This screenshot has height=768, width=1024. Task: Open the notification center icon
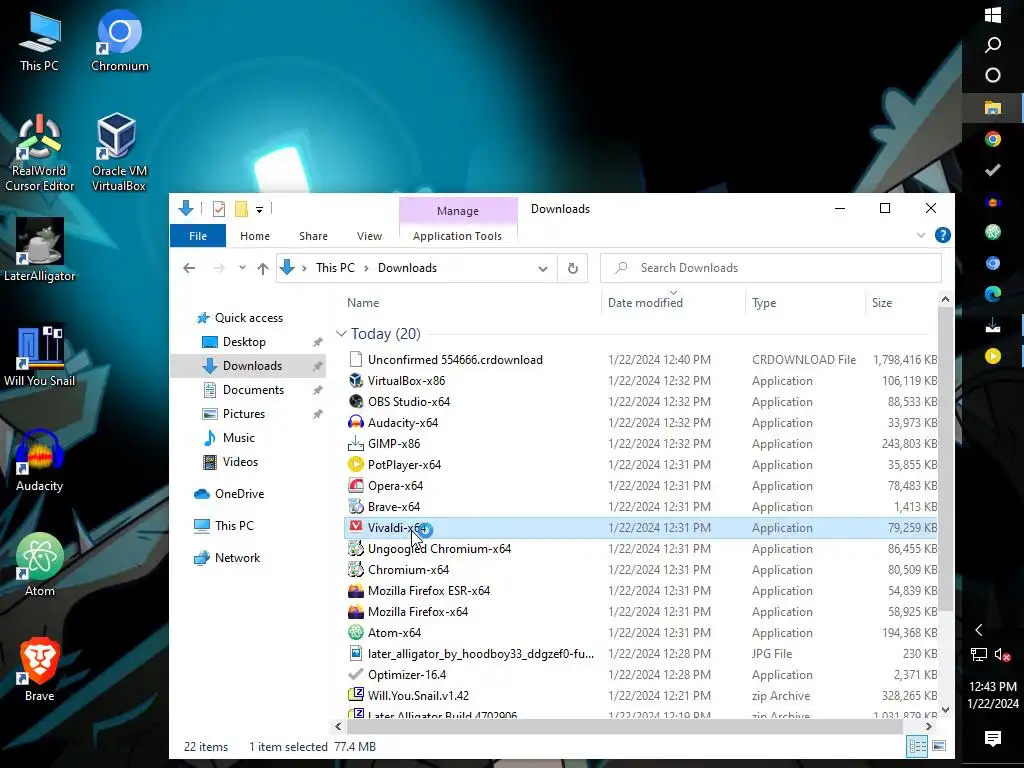[x=993, y=739]
